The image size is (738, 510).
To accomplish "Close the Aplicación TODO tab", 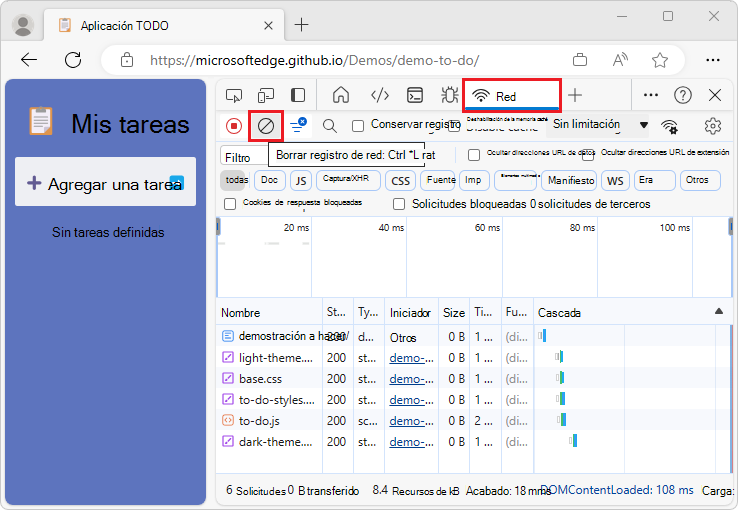I will click(x=268, y=25).
